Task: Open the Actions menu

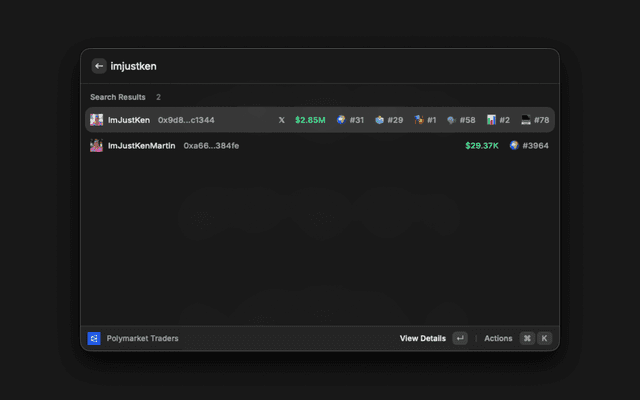Action: pos(498,338)
